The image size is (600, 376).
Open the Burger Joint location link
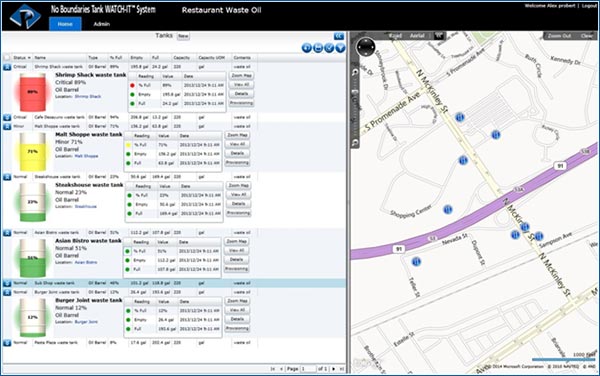(86, 322)
